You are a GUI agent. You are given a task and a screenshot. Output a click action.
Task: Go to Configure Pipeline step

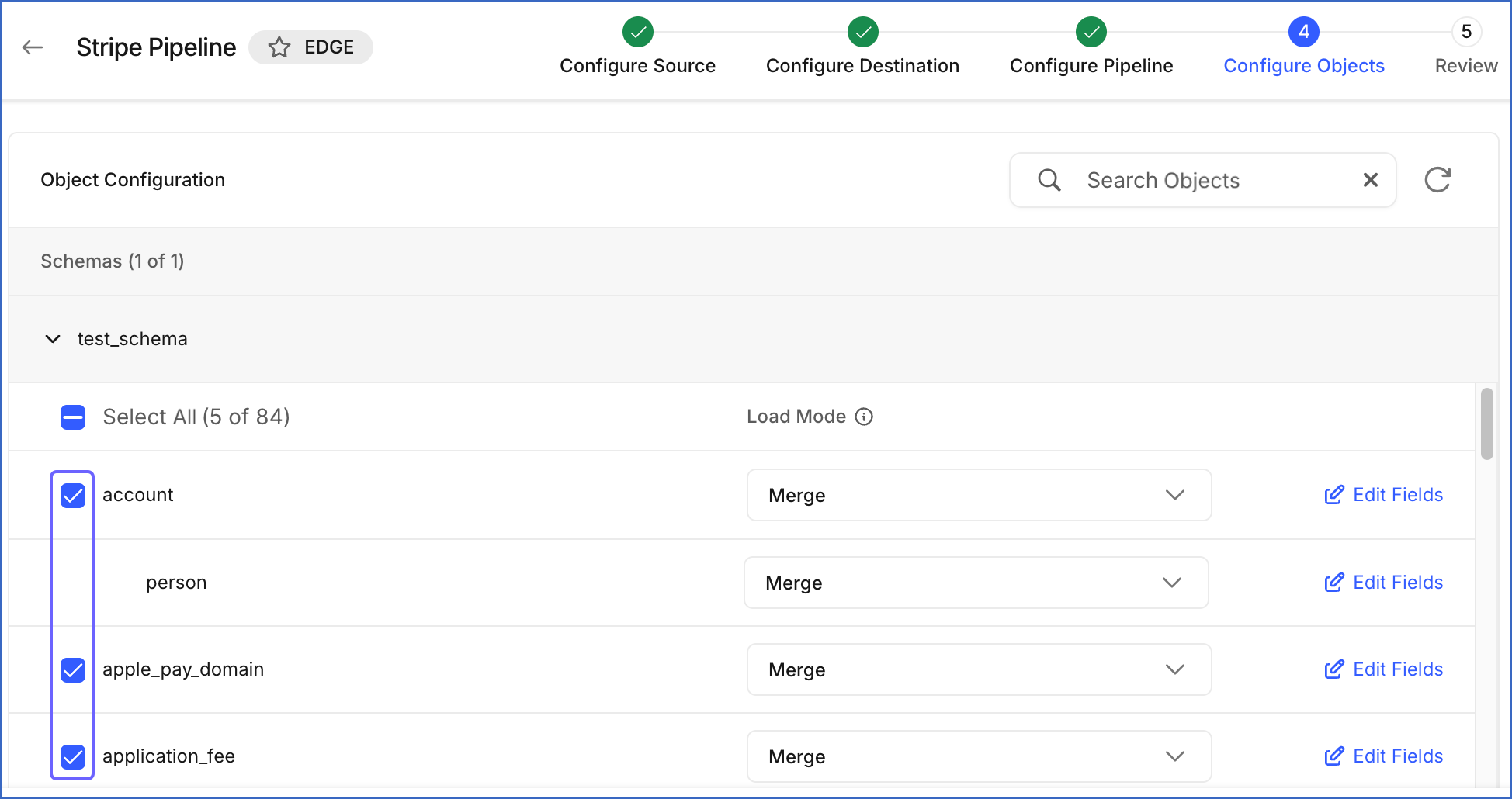coord(1091,66)
